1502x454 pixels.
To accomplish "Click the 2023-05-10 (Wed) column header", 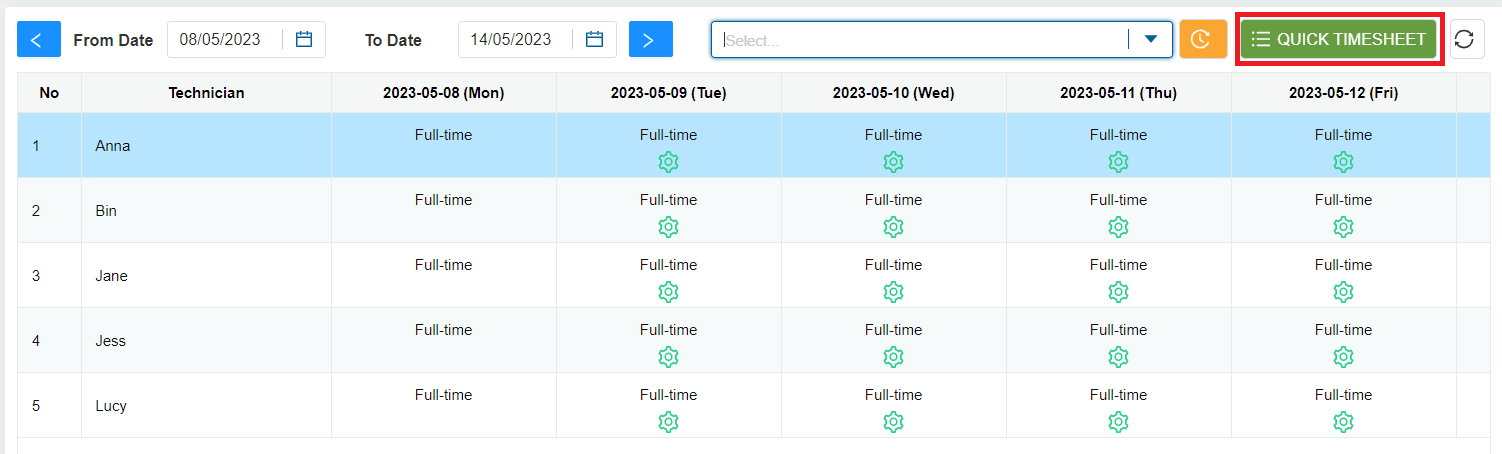I will tap(894, 93).
